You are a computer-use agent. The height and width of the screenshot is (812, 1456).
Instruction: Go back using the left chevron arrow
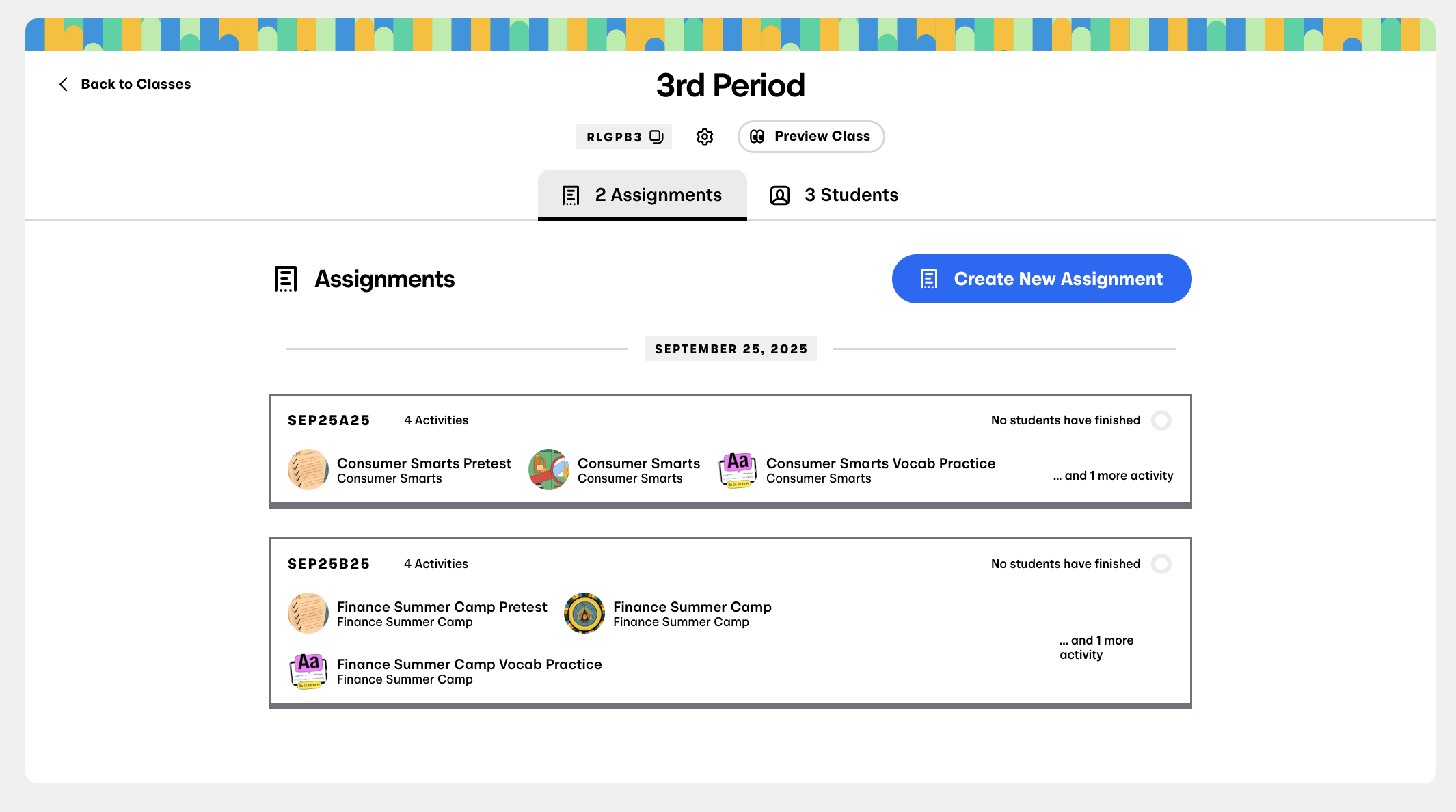[x=64, y=84]
